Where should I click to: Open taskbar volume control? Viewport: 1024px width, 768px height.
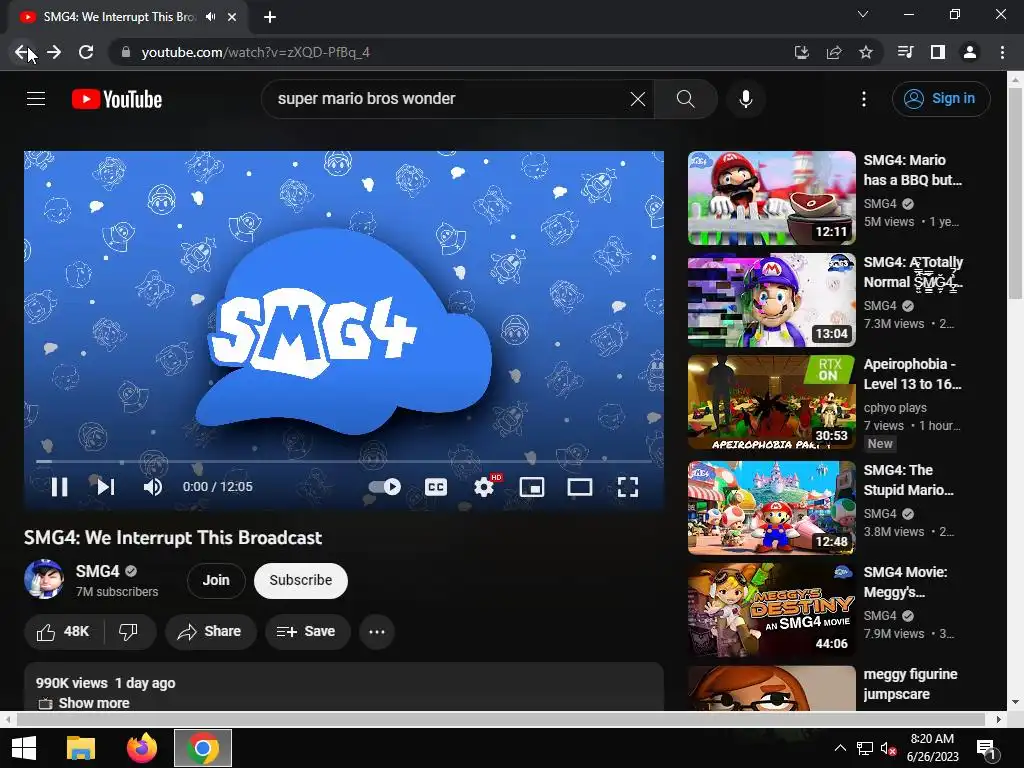(888, 748)
